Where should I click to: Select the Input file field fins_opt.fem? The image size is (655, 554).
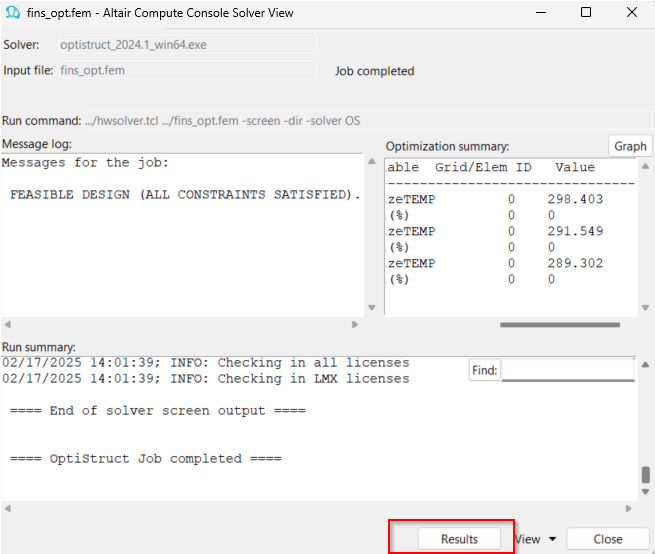(x=188, y=70)
